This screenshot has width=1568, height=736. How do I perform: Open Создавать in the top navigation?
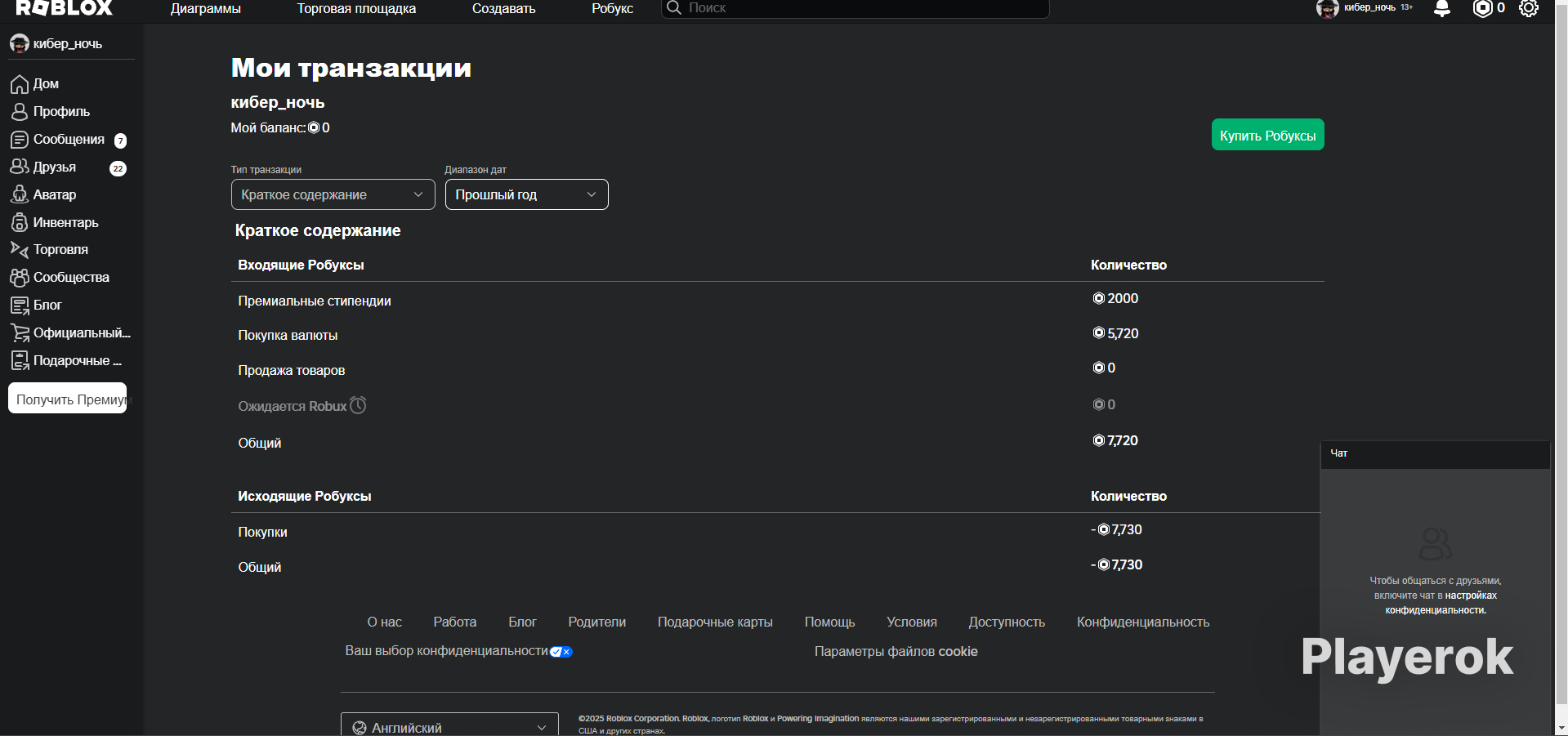tap(504, 8)
